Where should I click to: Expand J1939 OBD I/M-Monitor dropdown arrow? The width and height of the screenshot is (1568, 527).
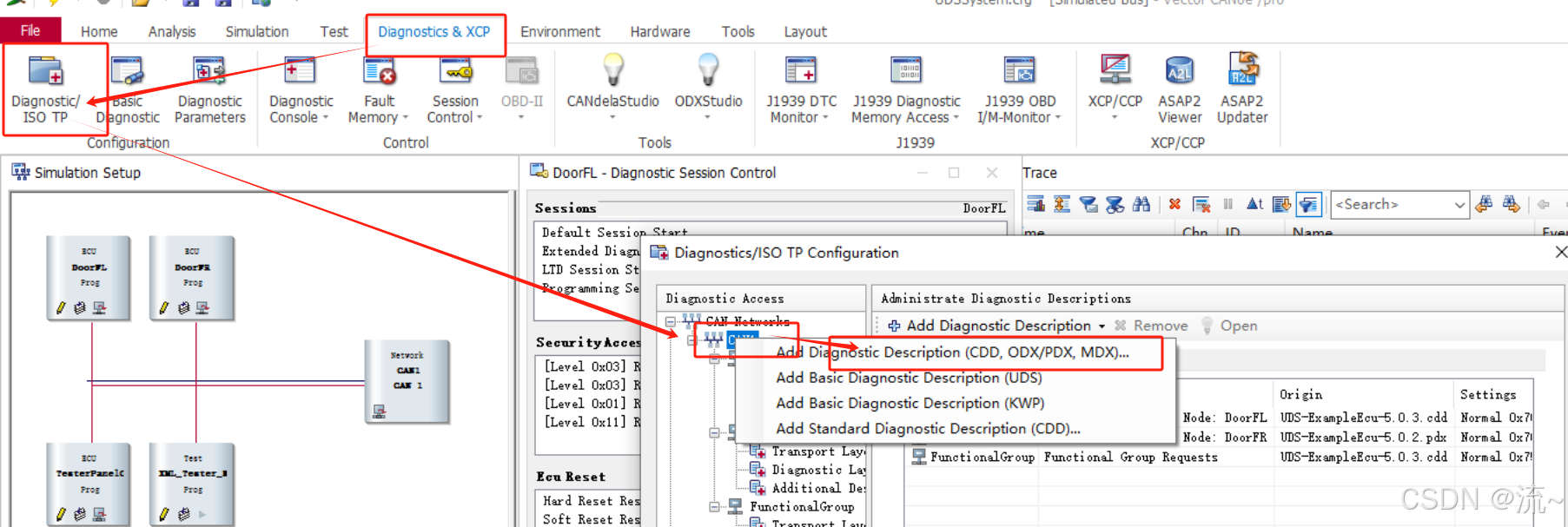[1058, 118]
